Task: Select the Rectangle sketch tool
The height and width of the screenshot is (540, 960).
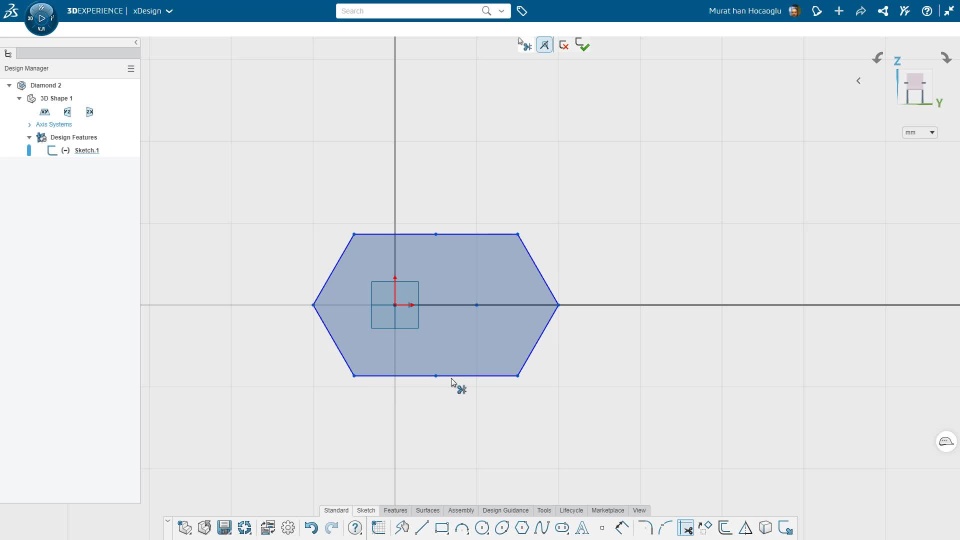Action: click(441, 528)
